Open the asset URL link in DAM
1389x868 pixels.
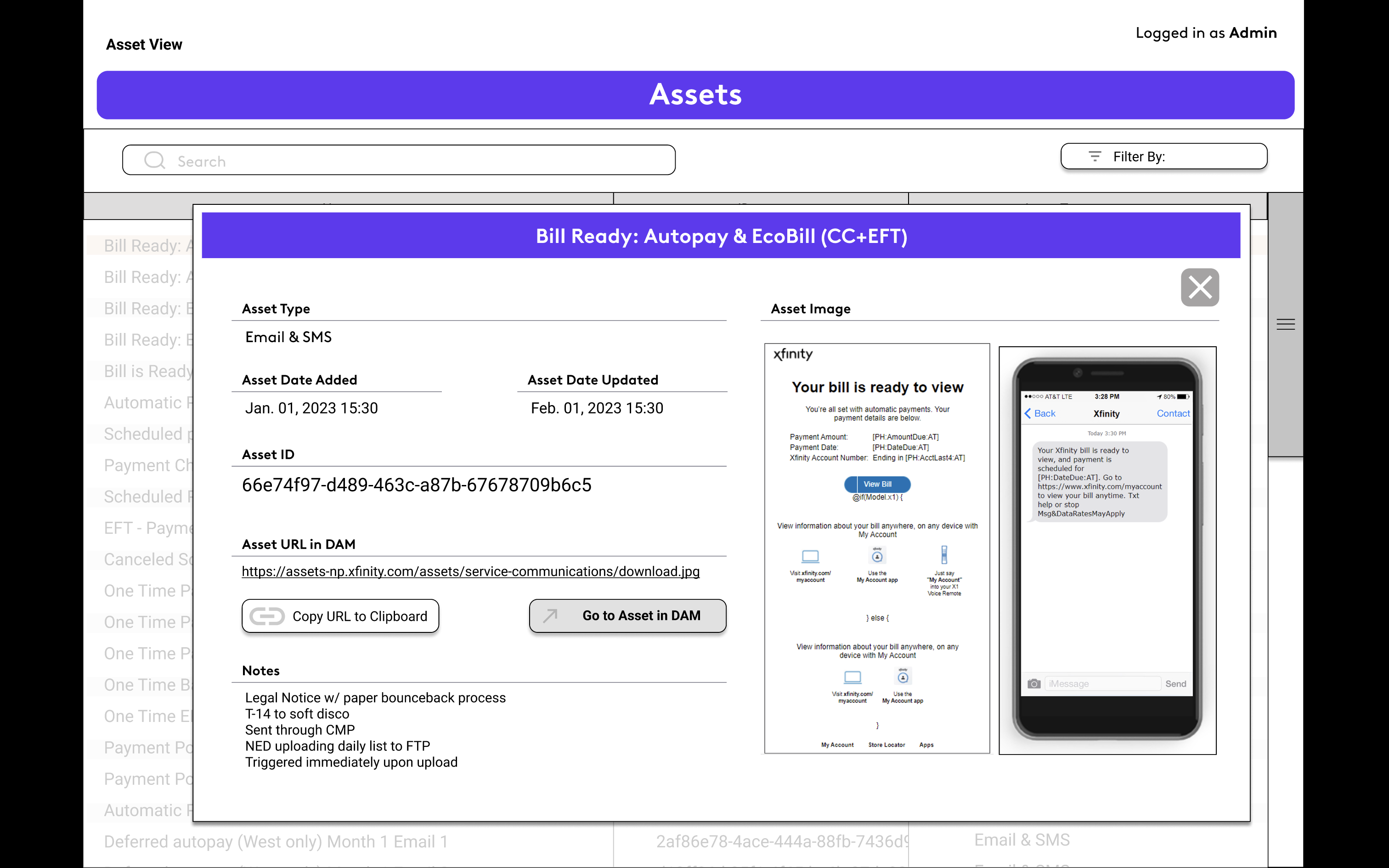[471, 571]
